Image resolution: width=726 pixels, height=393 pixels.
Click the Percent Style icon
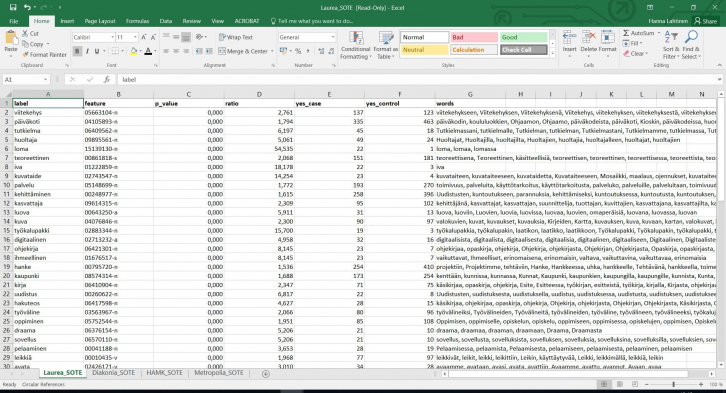[x=298, y=51]
